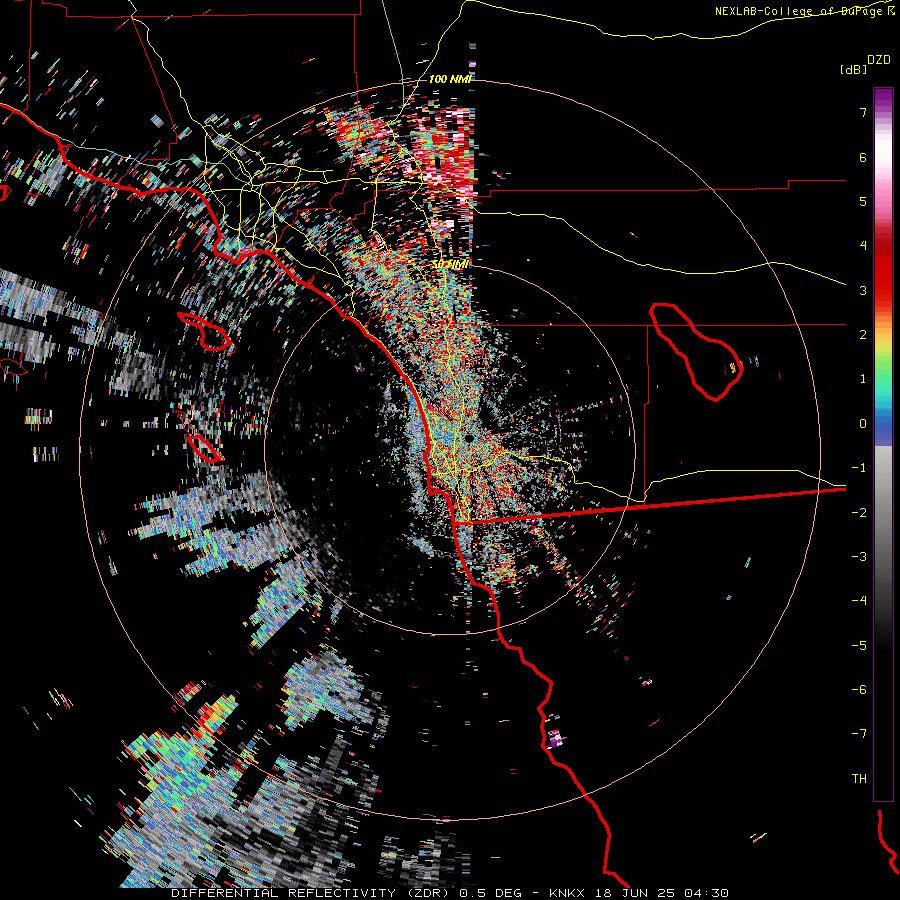Click the 100 NMI range ring label
900x900 pixels.
(x=451, y=79)
